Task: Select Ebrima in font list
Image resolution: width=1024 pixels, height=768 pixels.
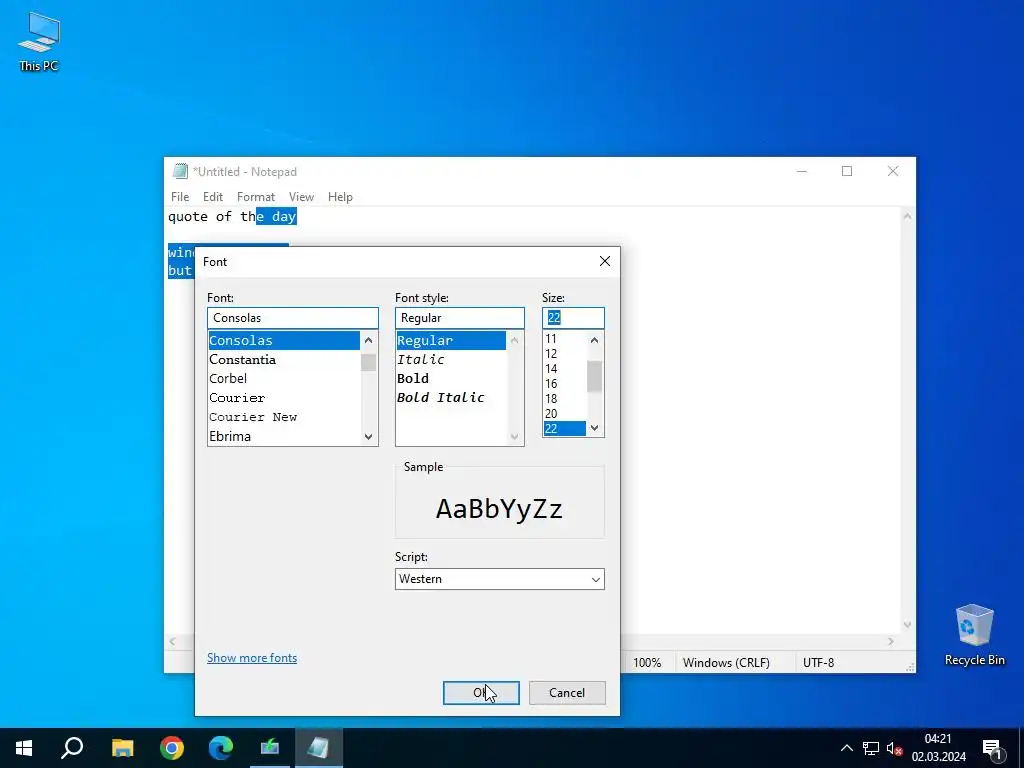Action: point(283,436)
